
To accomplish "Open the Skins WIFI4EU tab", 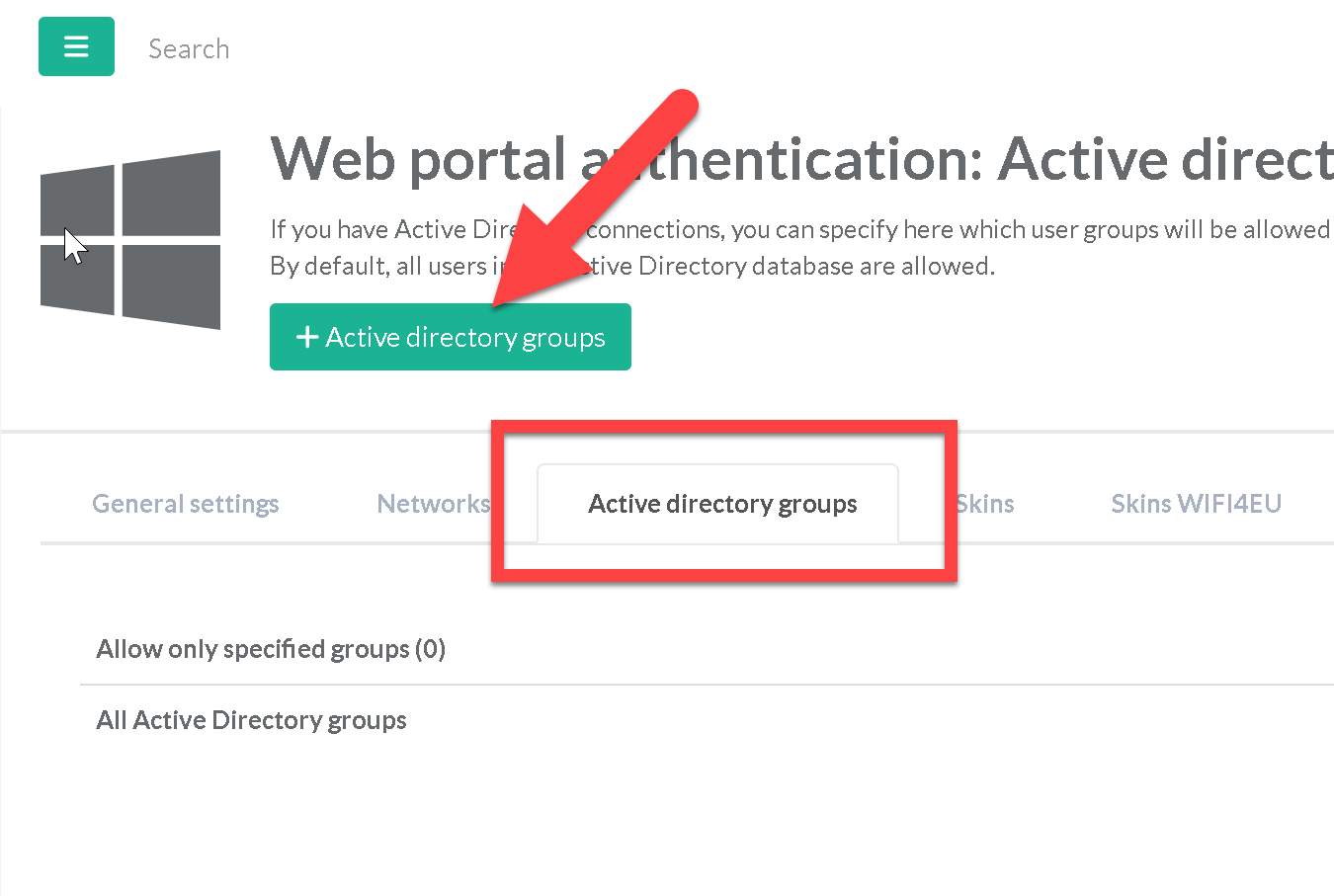I will click(x=1196, y=504).
